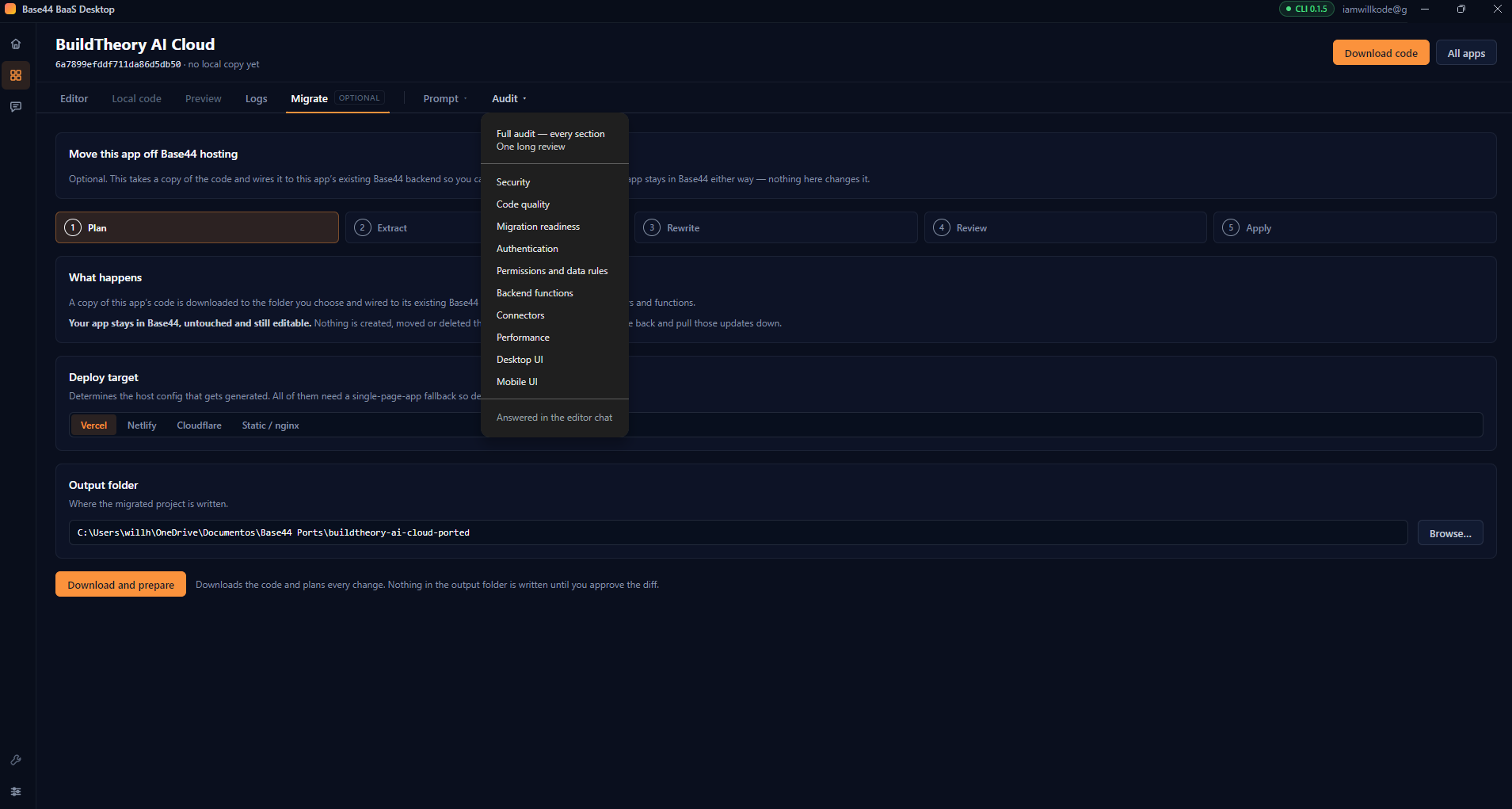Open the Home icon in sidebar
This screenshot has height=809, width=1512.
[16, 44]
